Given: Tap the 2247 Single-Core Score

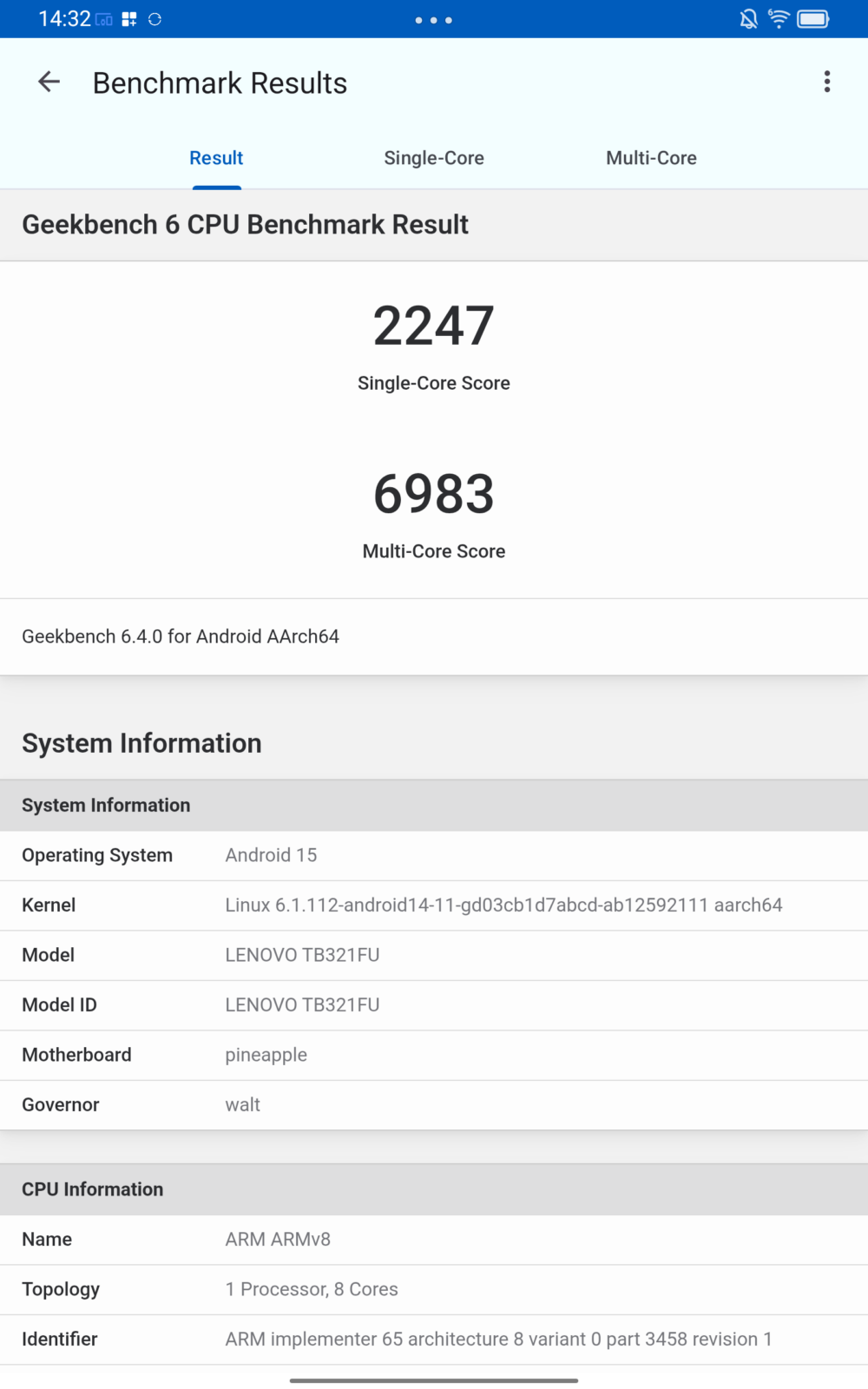Looking at the screenshot, I should pyautogui.click(x=434, y=326).
